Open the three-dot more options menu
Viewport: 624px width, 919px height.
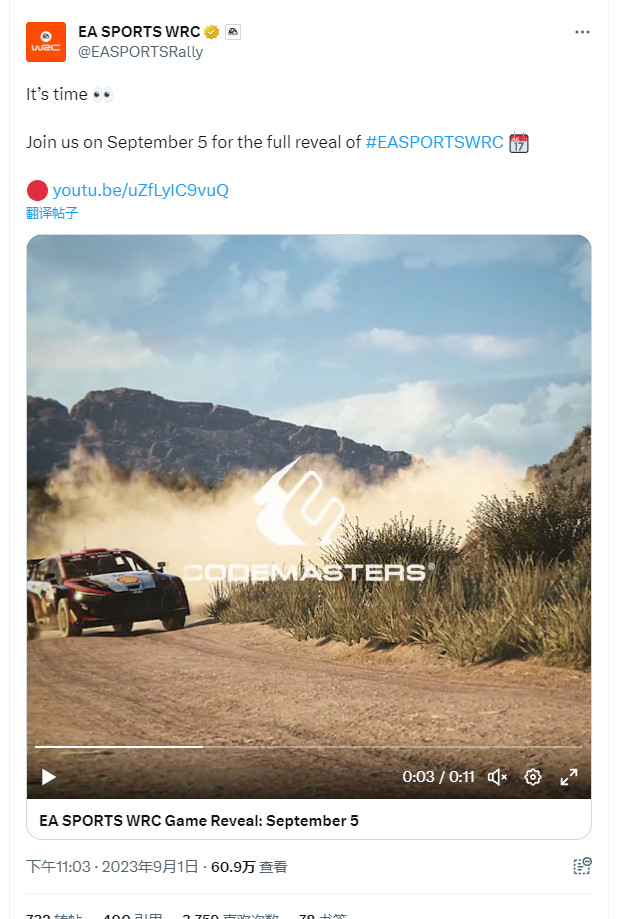point(582,32)
